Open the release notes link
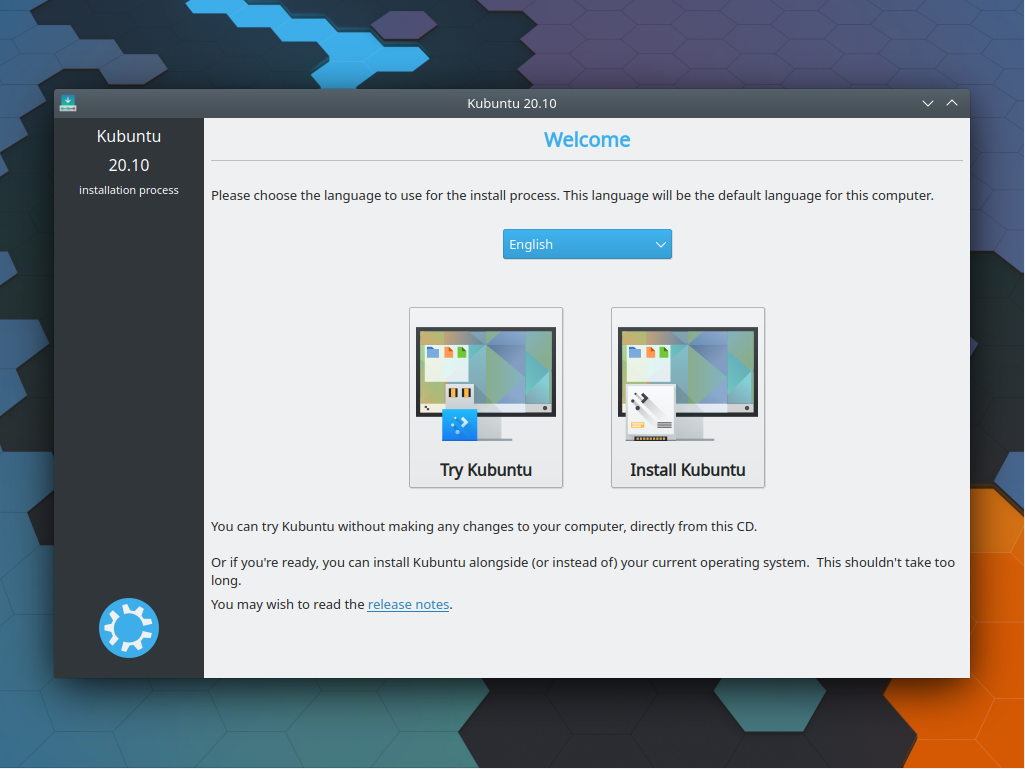 click(x=408, y=604)
